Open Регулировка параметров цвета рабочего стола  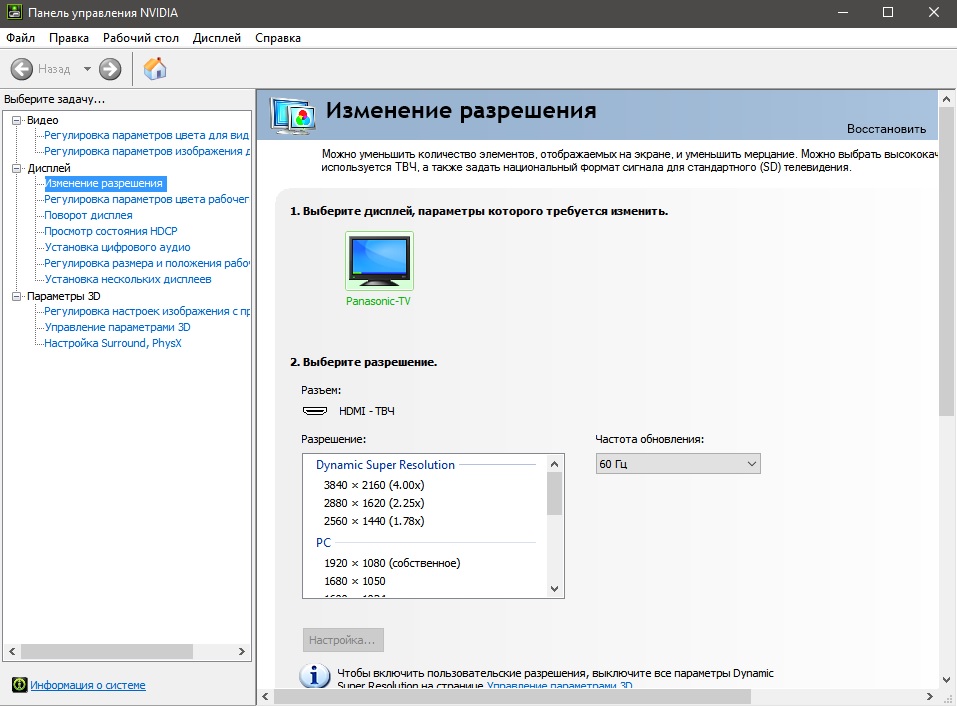pyautogui.click(x=146, y=199)
